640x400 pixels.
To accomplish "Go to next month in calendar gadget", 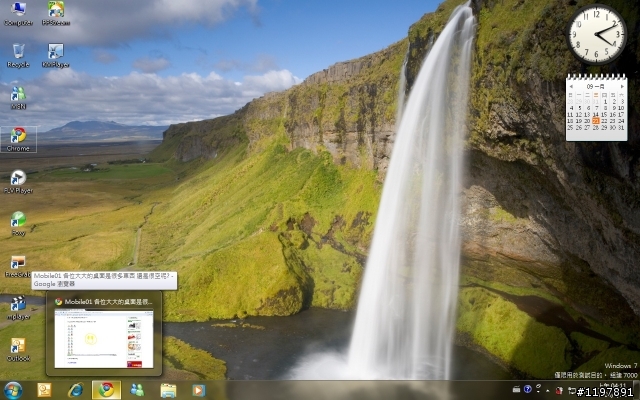I will pyautogui.click(x=622, y=87).
